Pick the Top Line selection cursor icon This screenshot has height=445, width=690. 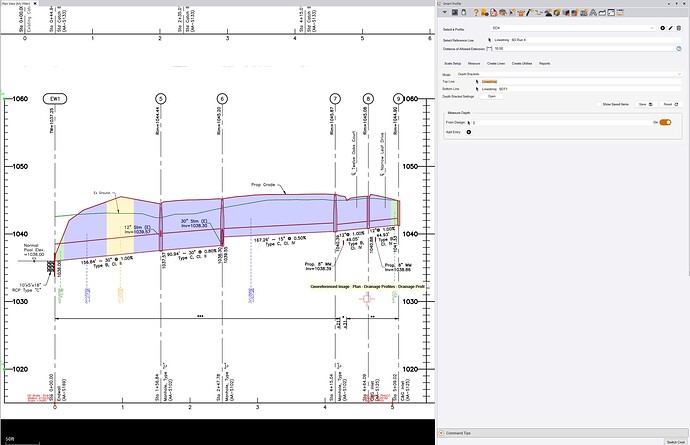coord(476,81)
